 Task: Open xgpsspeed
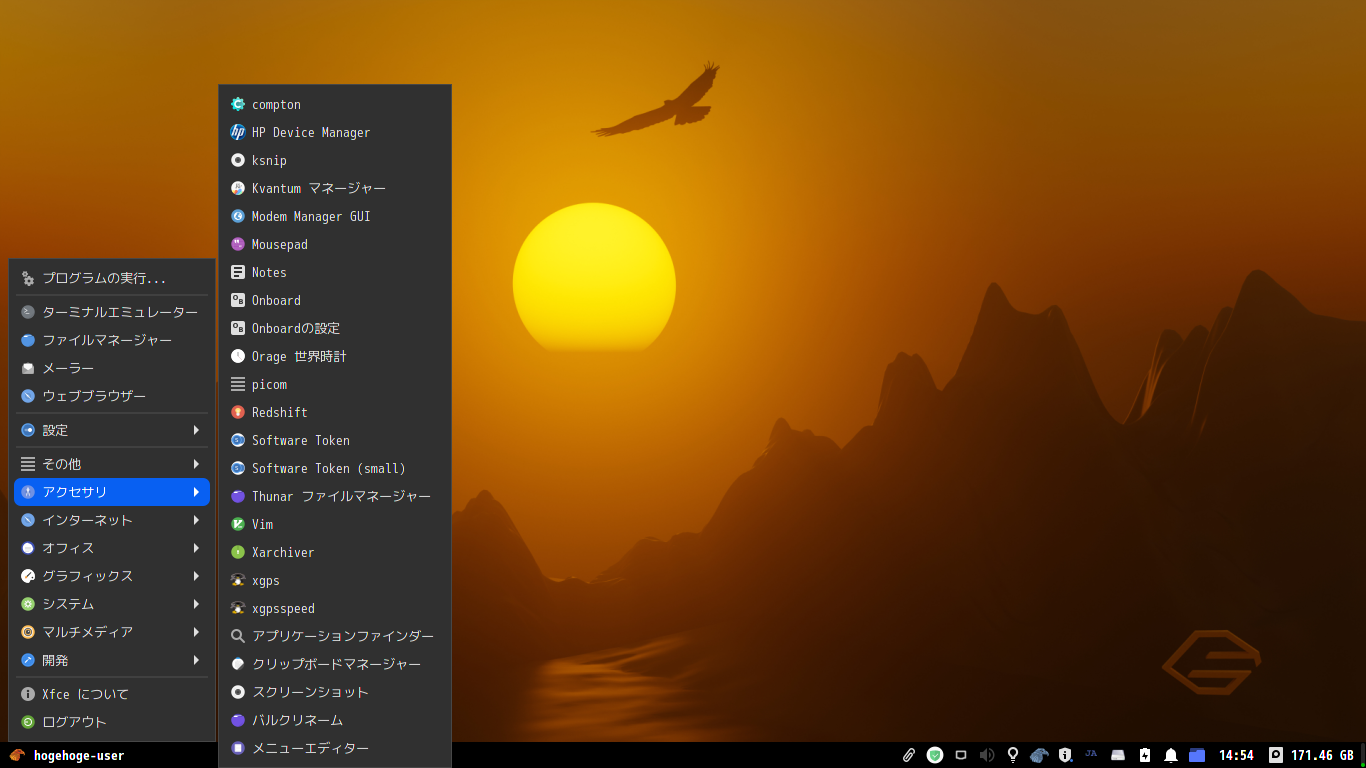335,608
